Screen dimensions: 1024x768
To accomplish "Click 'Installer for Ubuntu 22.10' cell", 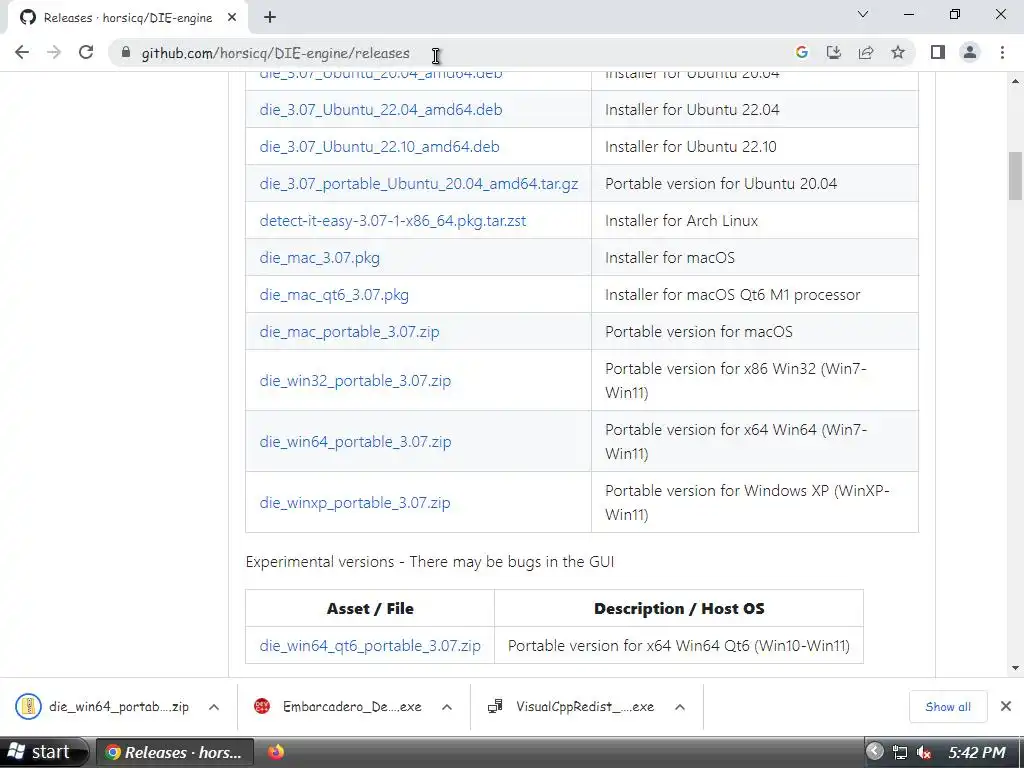I will (755, 147).
